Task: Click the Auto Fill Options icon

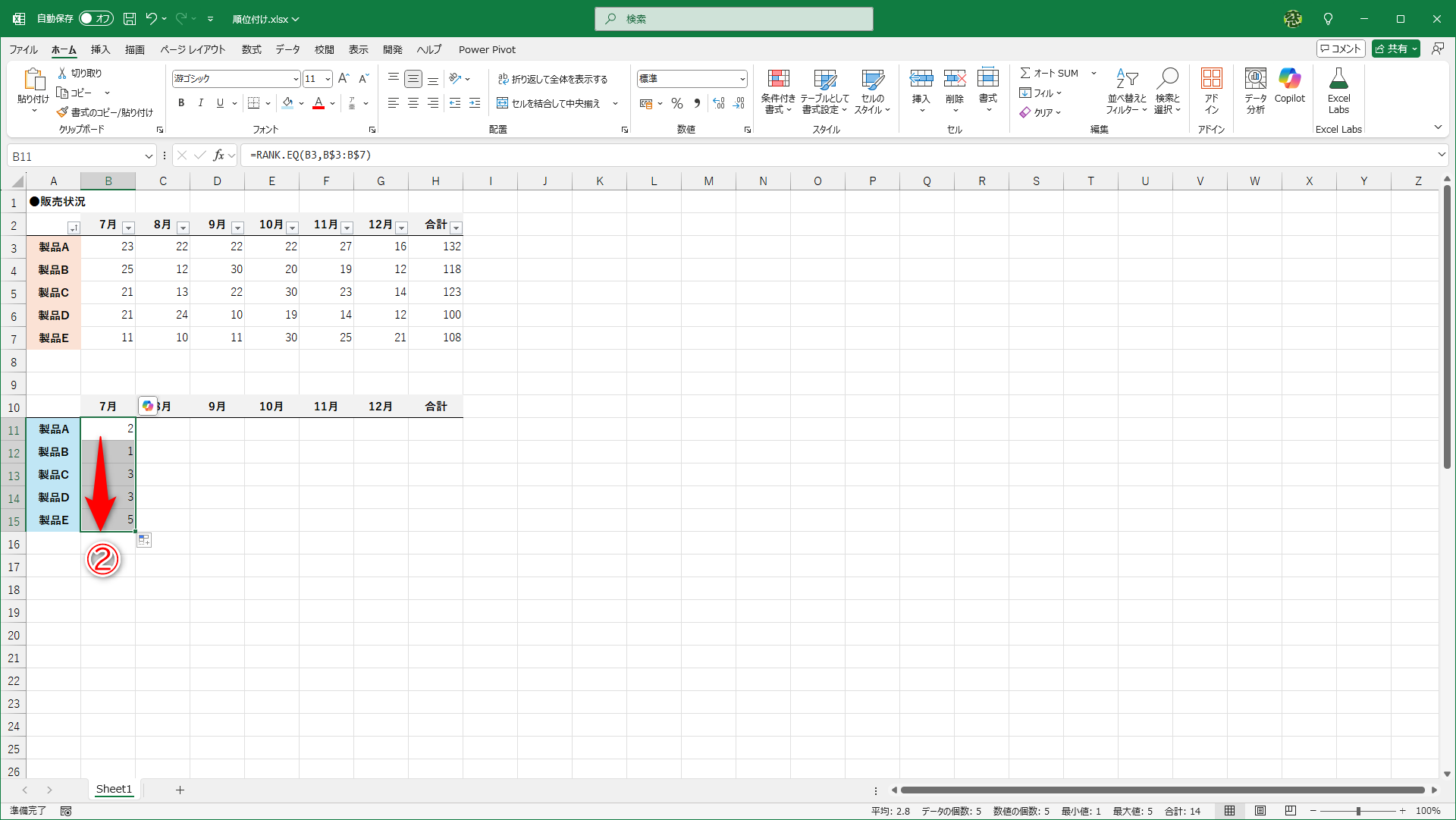Action: click(144, 540)
